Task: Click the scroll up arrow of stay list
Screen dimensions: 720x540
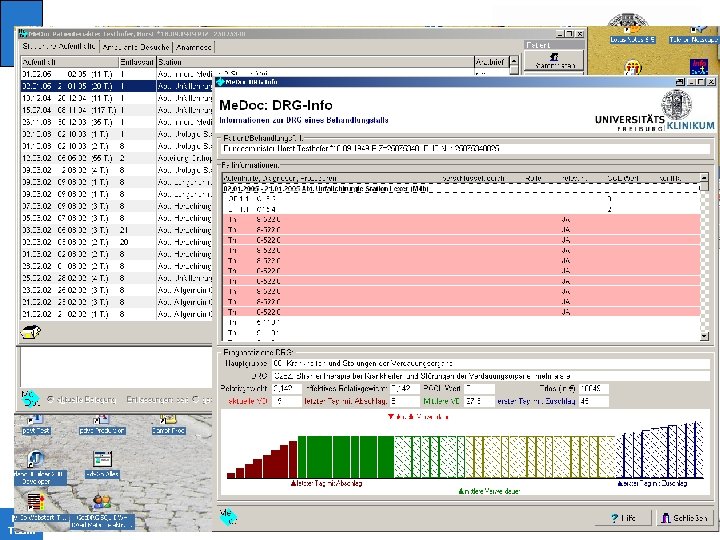Action: [x=514, y=61]
